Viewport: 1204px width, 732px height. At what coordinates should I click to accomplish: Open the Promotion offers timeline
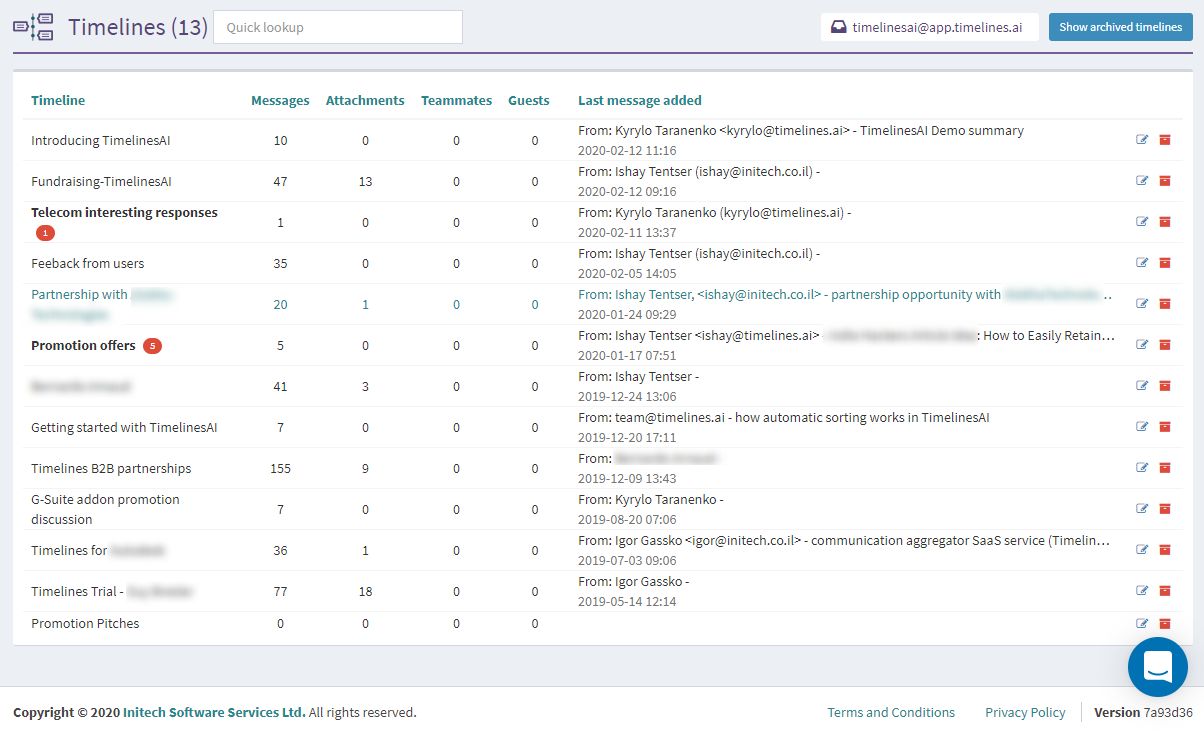point(83,345)
